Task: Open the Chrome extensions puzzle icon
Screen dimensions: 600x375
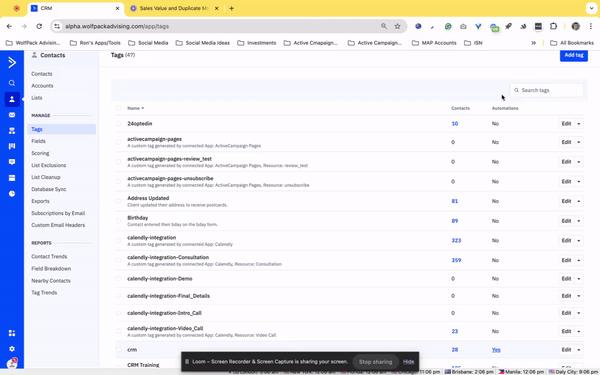Action: pos(553,26)
